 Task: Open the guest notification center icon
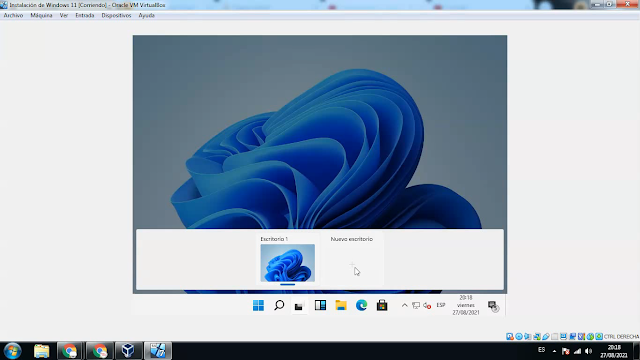click(493, 306)
